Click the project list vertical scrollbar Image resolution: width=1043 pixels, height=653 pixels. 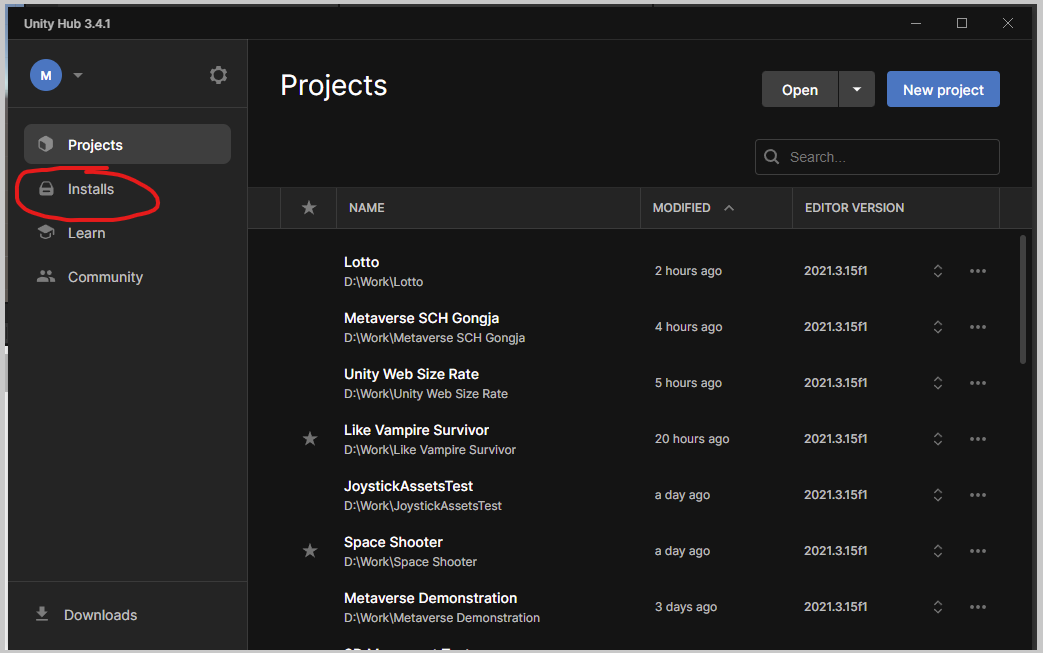[x=1022, y=299]
